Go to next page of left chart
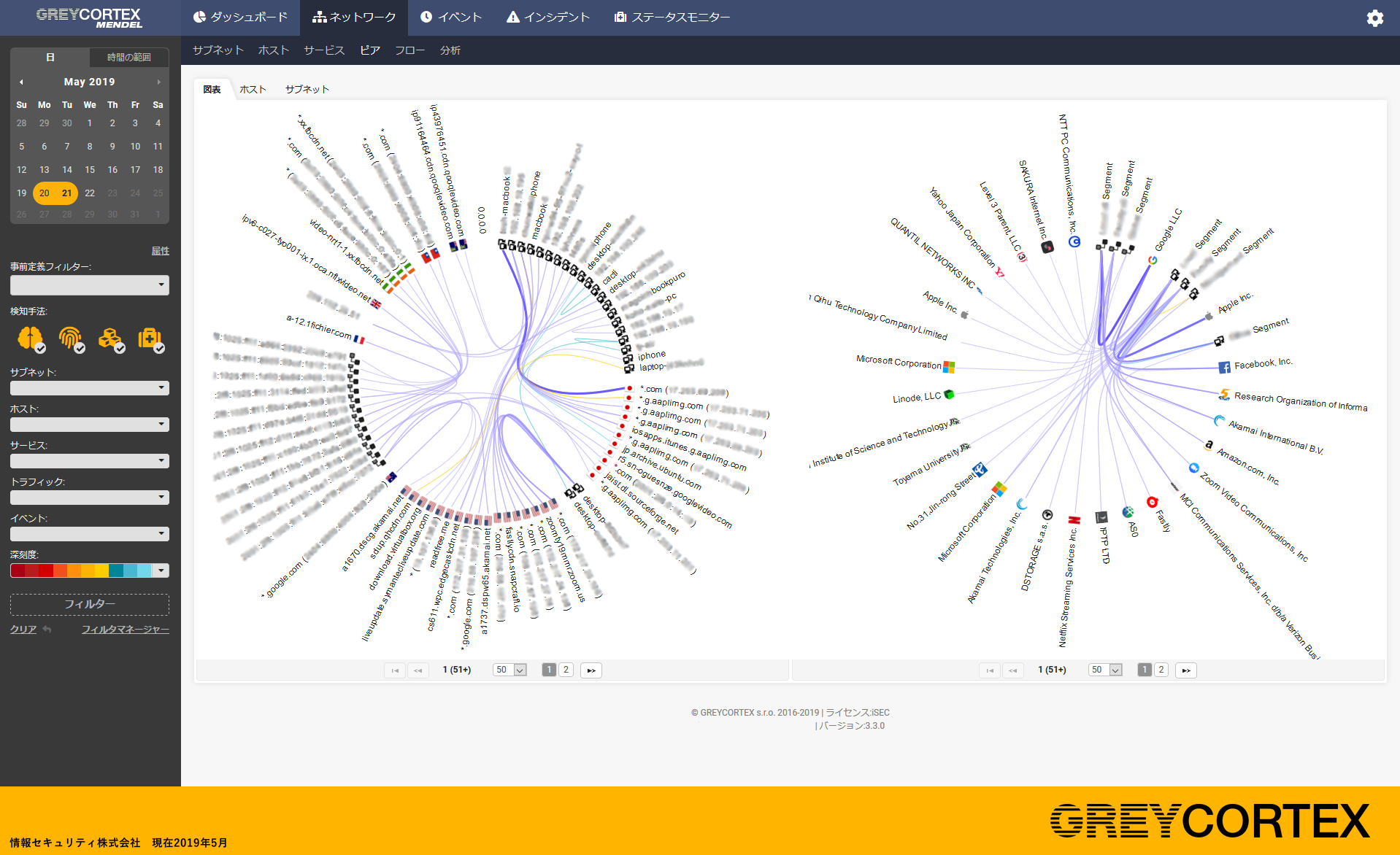Screen dimensions: 1400x855 pos(591,670)
